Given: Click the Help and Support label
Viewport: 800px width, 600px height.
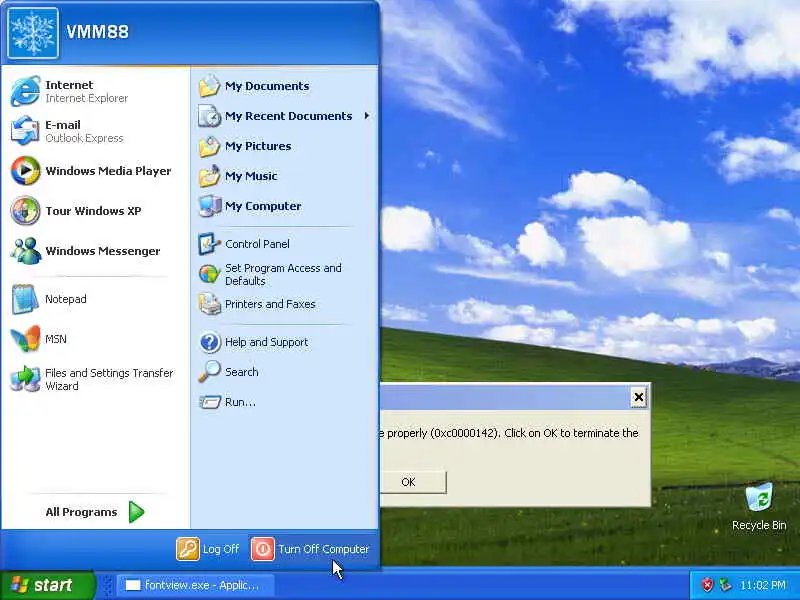Looking at the screenshot, I should click(266, 342).
